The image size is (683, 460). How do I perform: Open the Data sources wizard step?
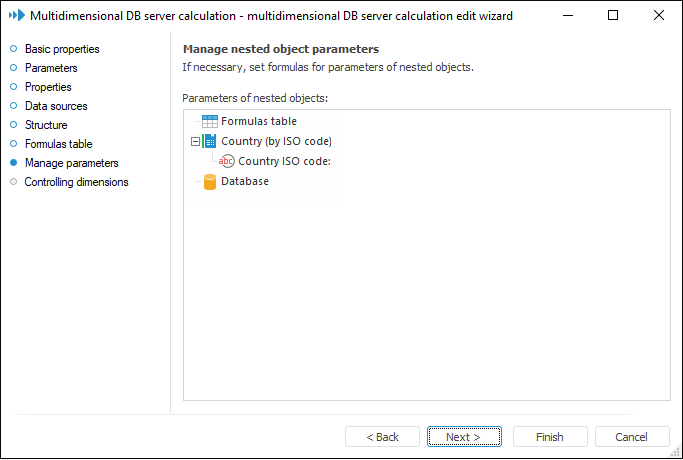(x=56, y=106)
